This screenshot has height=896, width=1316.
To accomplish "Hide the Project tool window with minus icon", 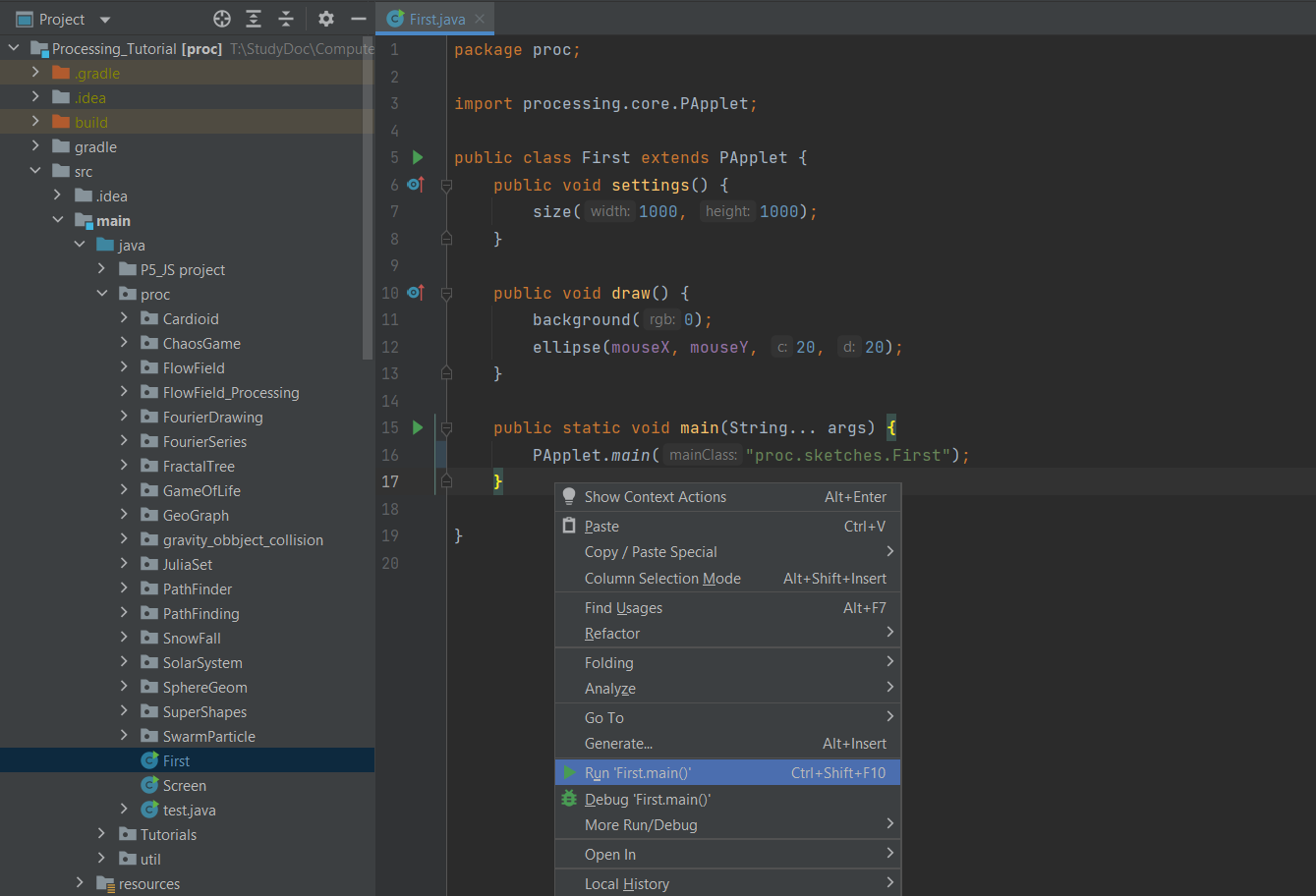I will click(x=359, y=19).
